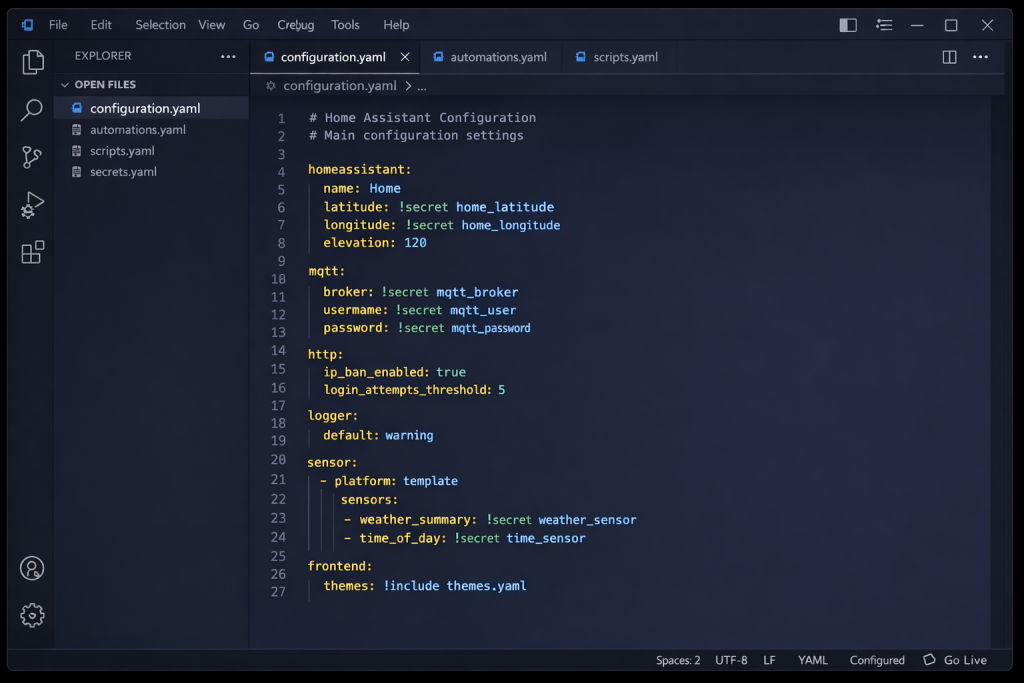
Task: Open the Tools menu
Action: pos(345,25)
